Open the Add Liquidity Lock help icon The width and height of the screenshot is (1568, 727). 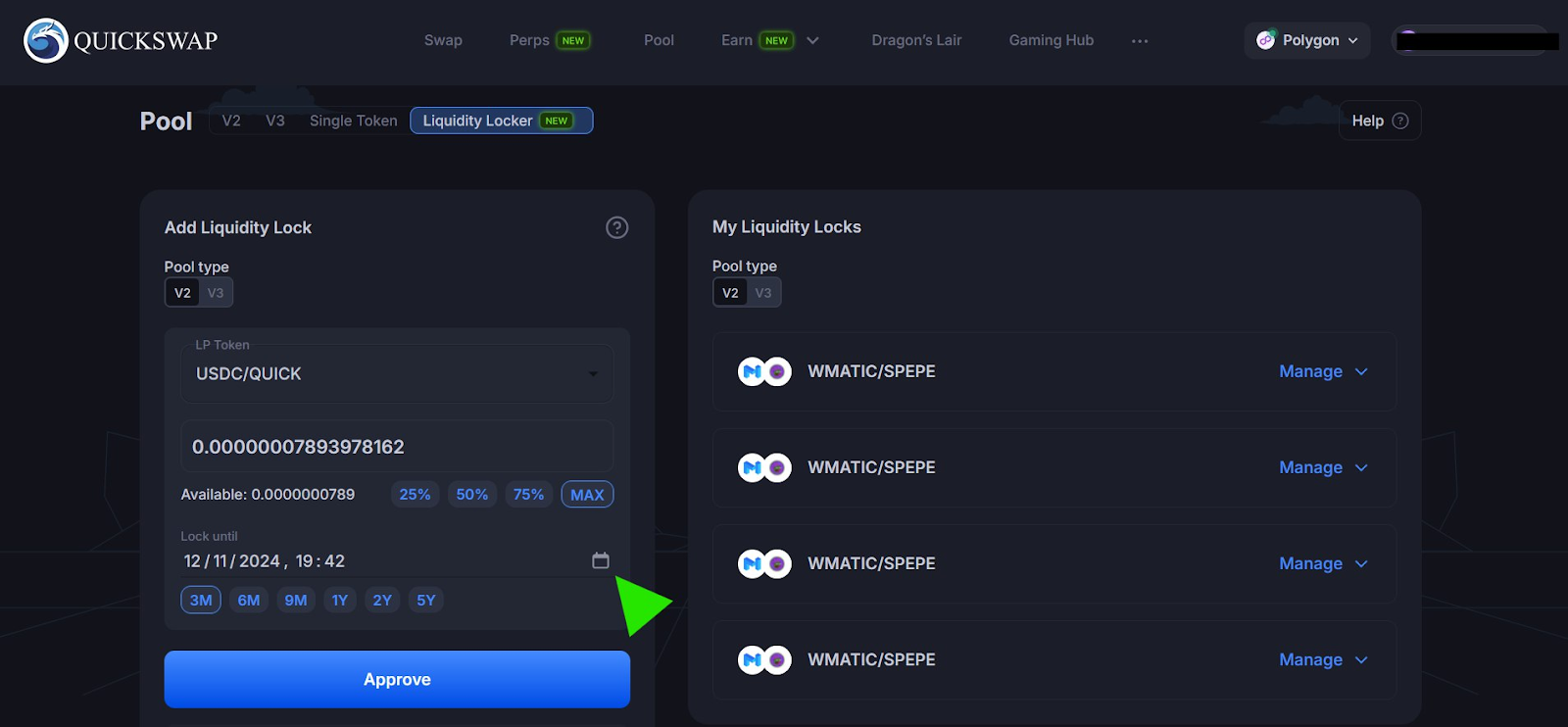[616, 227]
